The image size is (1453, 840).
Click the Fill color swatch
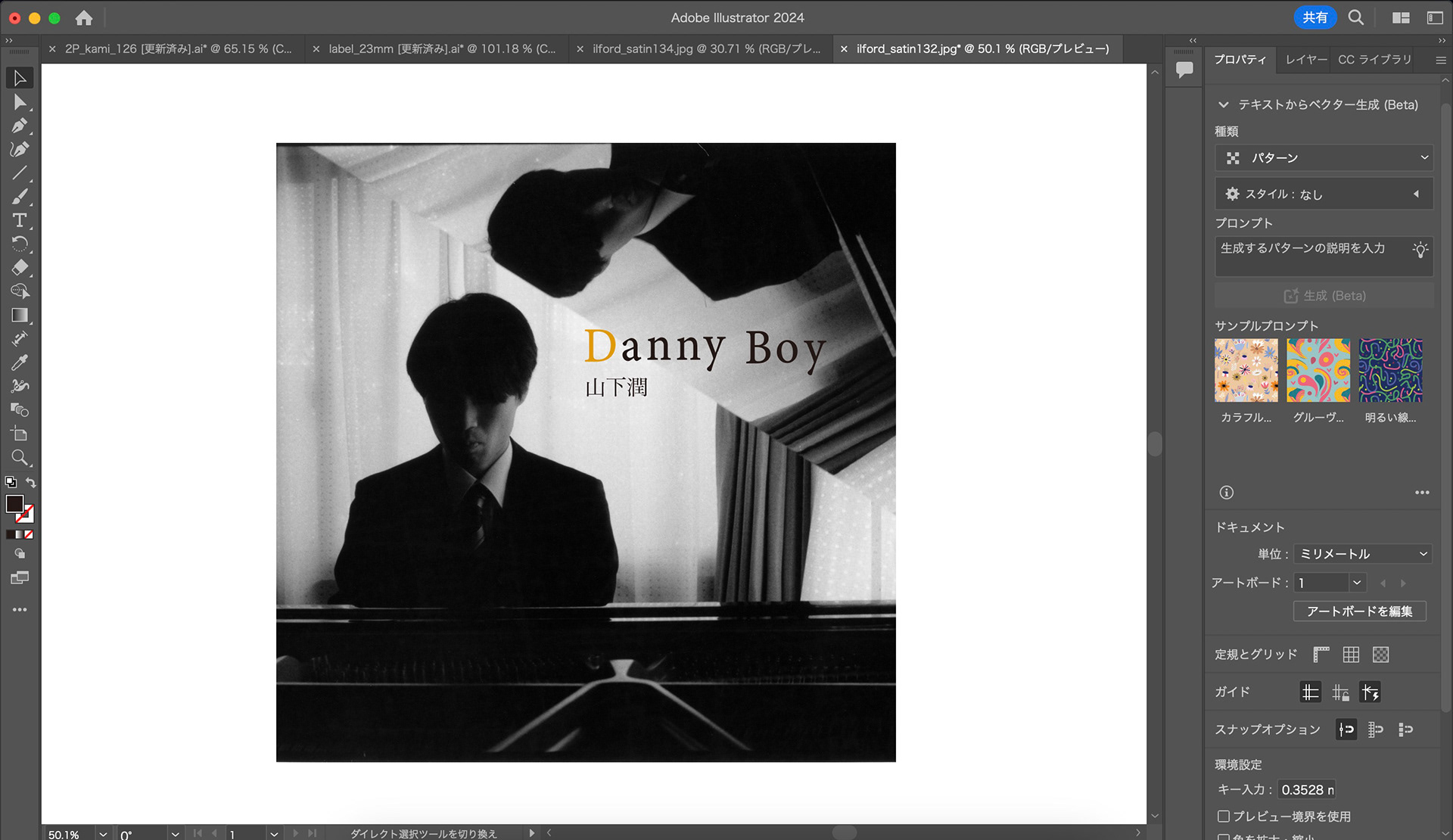point(14,504)
